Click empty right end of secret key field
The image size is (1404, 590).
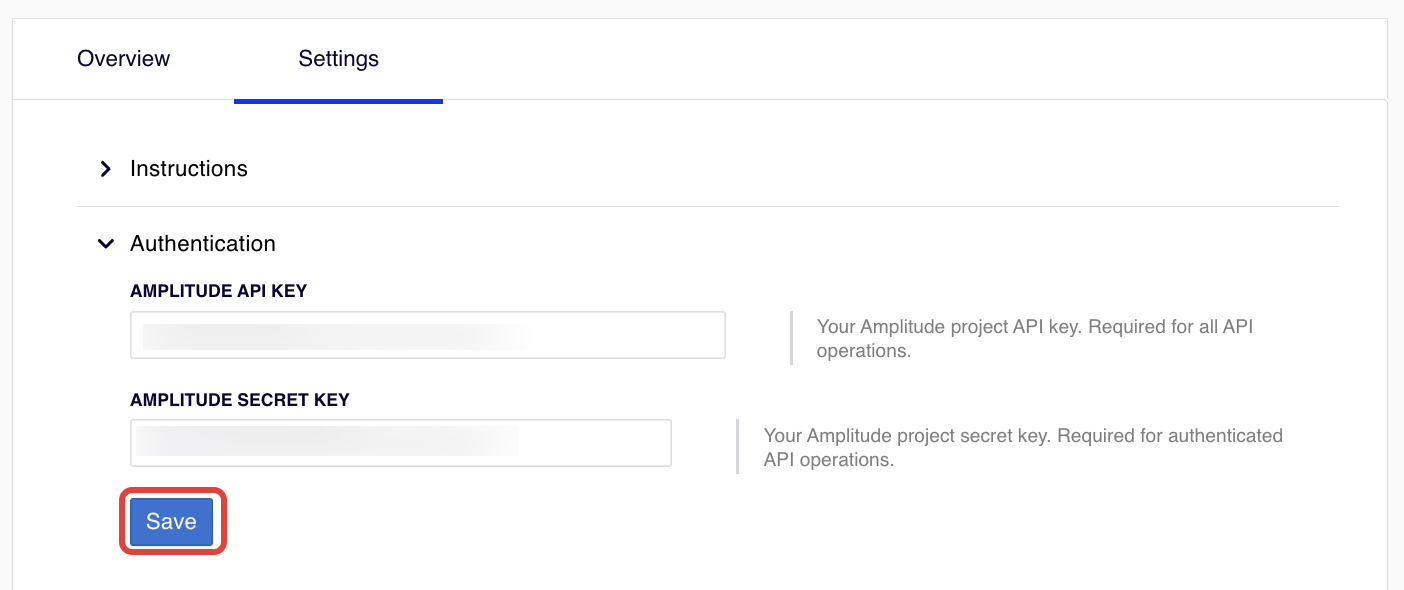[610, 443]
